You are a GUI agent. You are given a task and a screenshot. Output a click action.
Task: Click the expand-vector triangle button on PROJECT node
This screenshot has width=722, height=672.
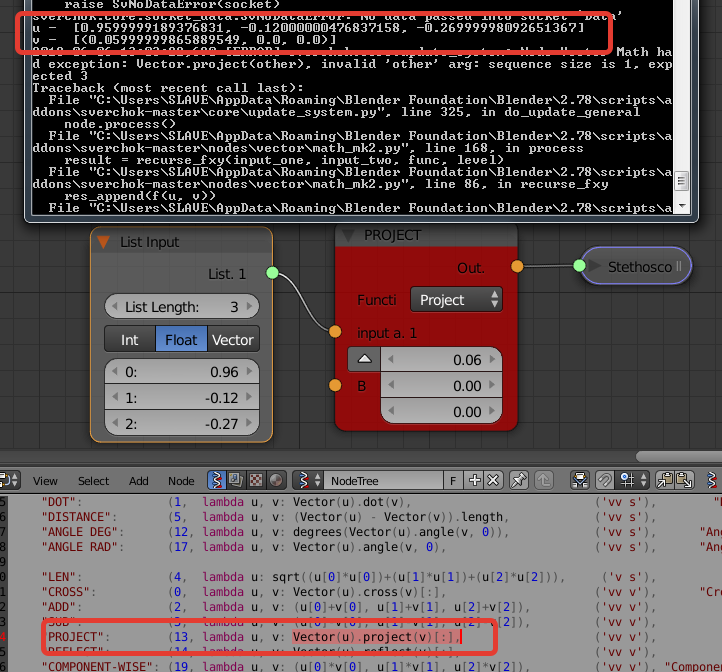pos(364,359)
